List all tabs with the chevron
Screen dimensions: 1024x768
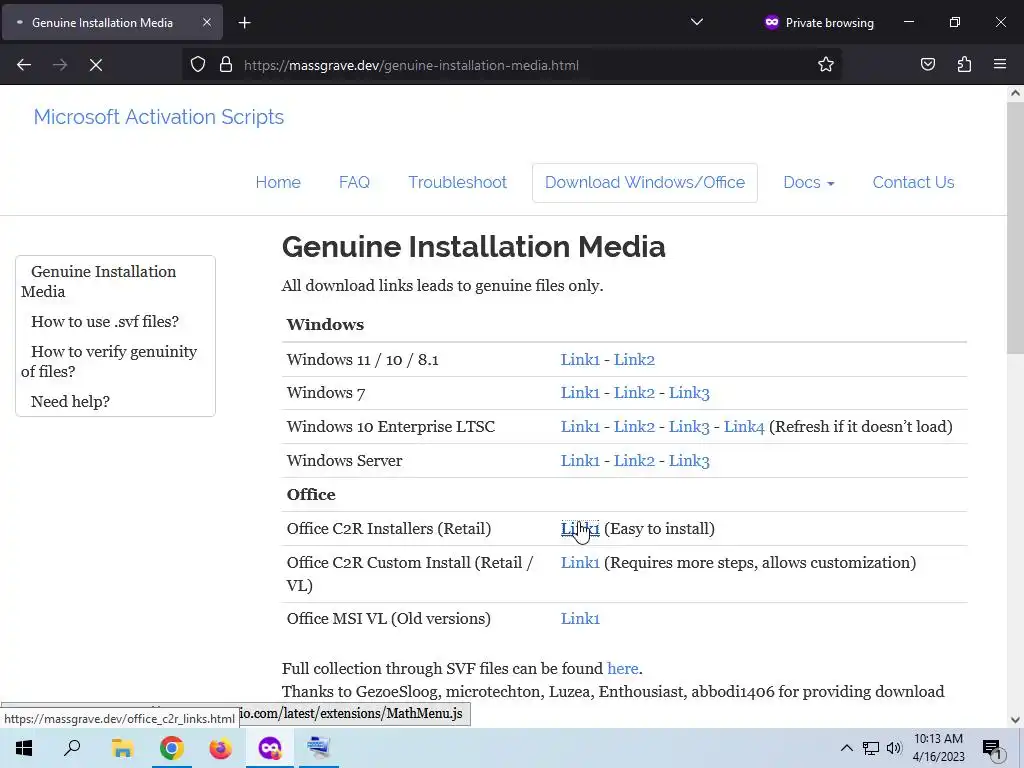point(697,23)
